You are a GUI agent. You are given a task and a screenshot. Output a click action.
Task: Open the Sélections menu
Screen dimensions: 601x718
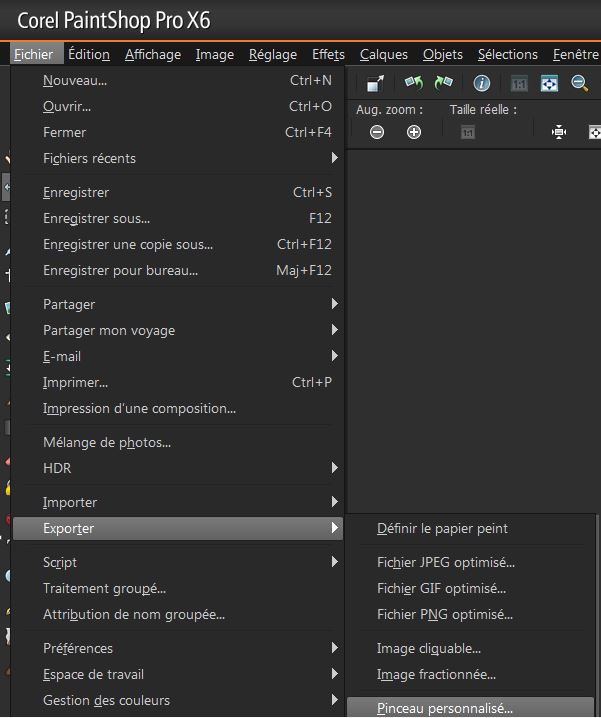pyautogui.click(x=508, y=54)
